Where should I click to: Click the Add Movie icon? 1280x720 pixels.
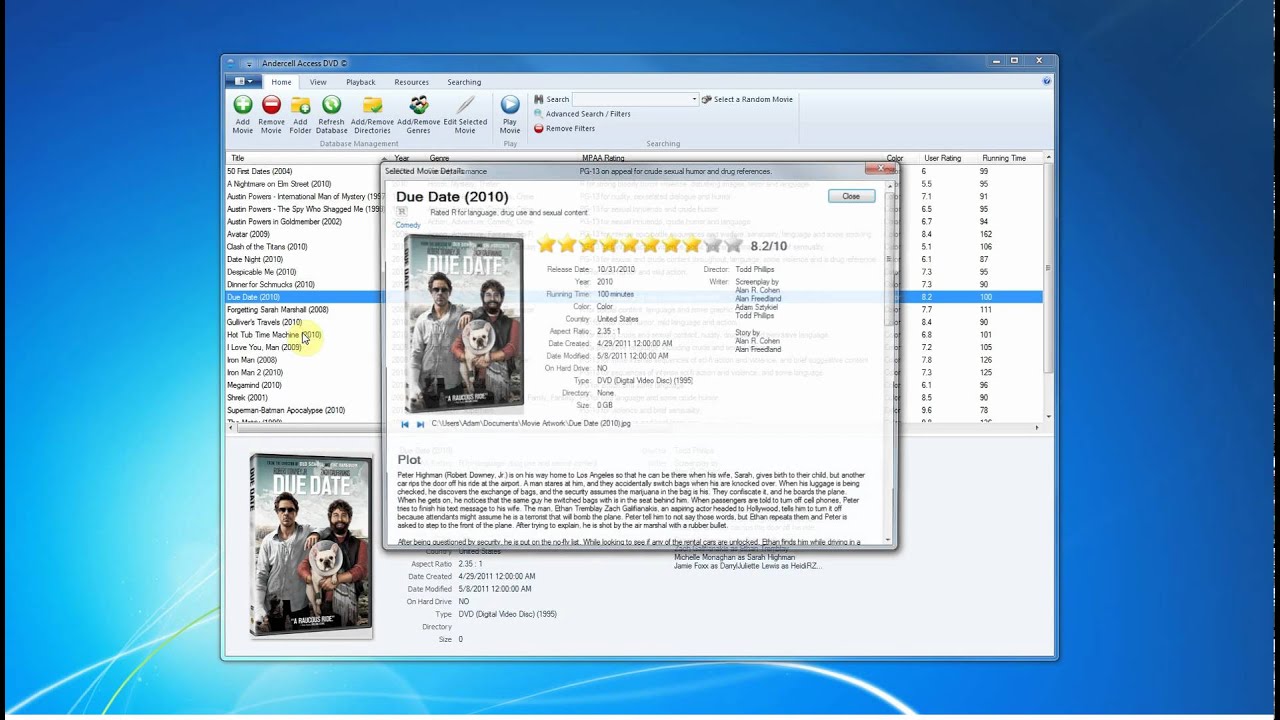coord(243,104)
